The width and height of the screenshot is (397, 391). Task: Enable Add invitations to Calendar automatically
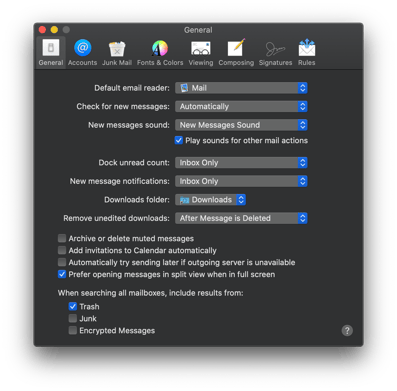[x=62, y=250]
